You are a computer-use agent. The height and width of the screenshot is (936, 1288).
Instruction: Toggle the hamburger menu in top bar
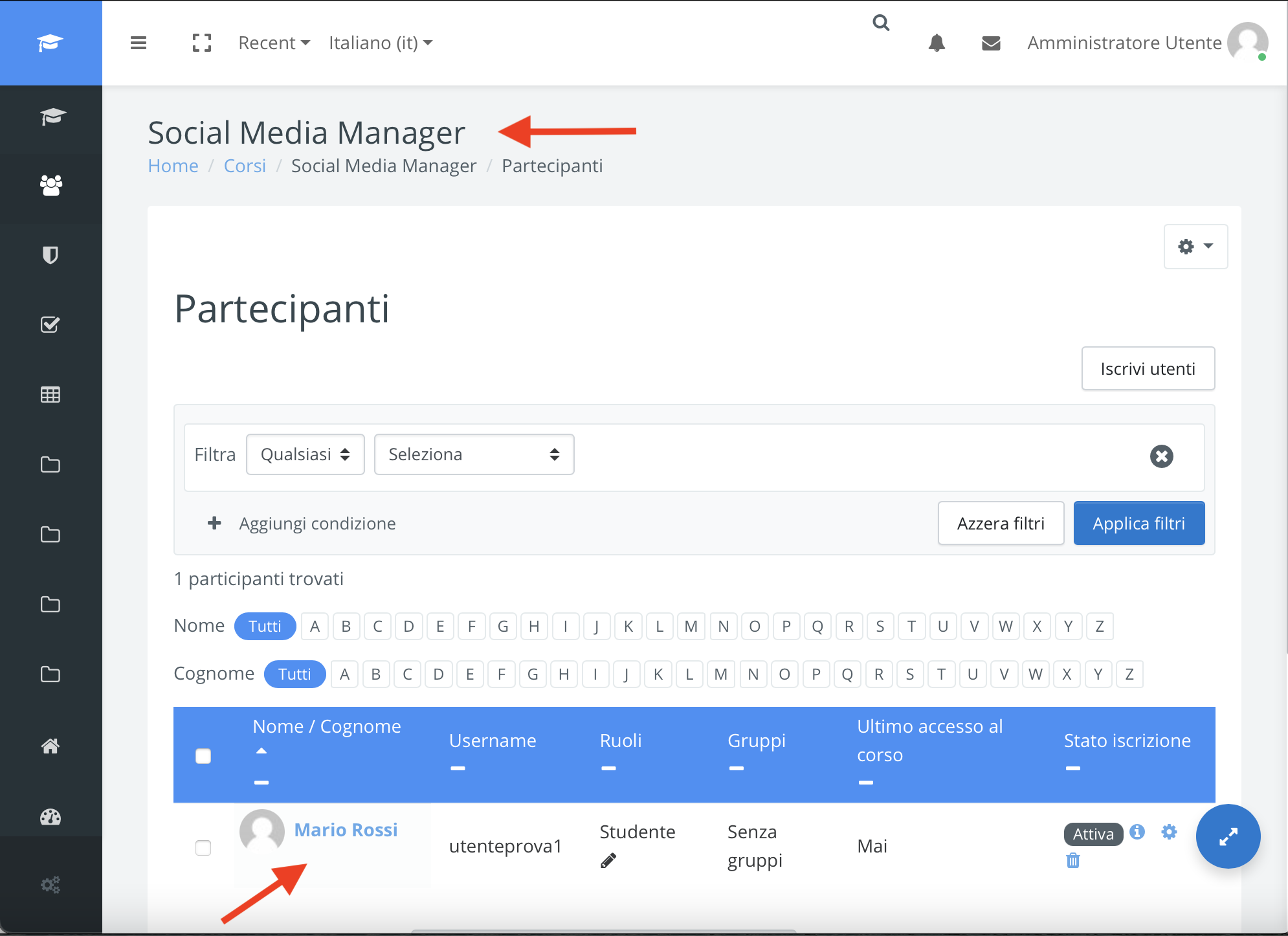coord(139,43)
